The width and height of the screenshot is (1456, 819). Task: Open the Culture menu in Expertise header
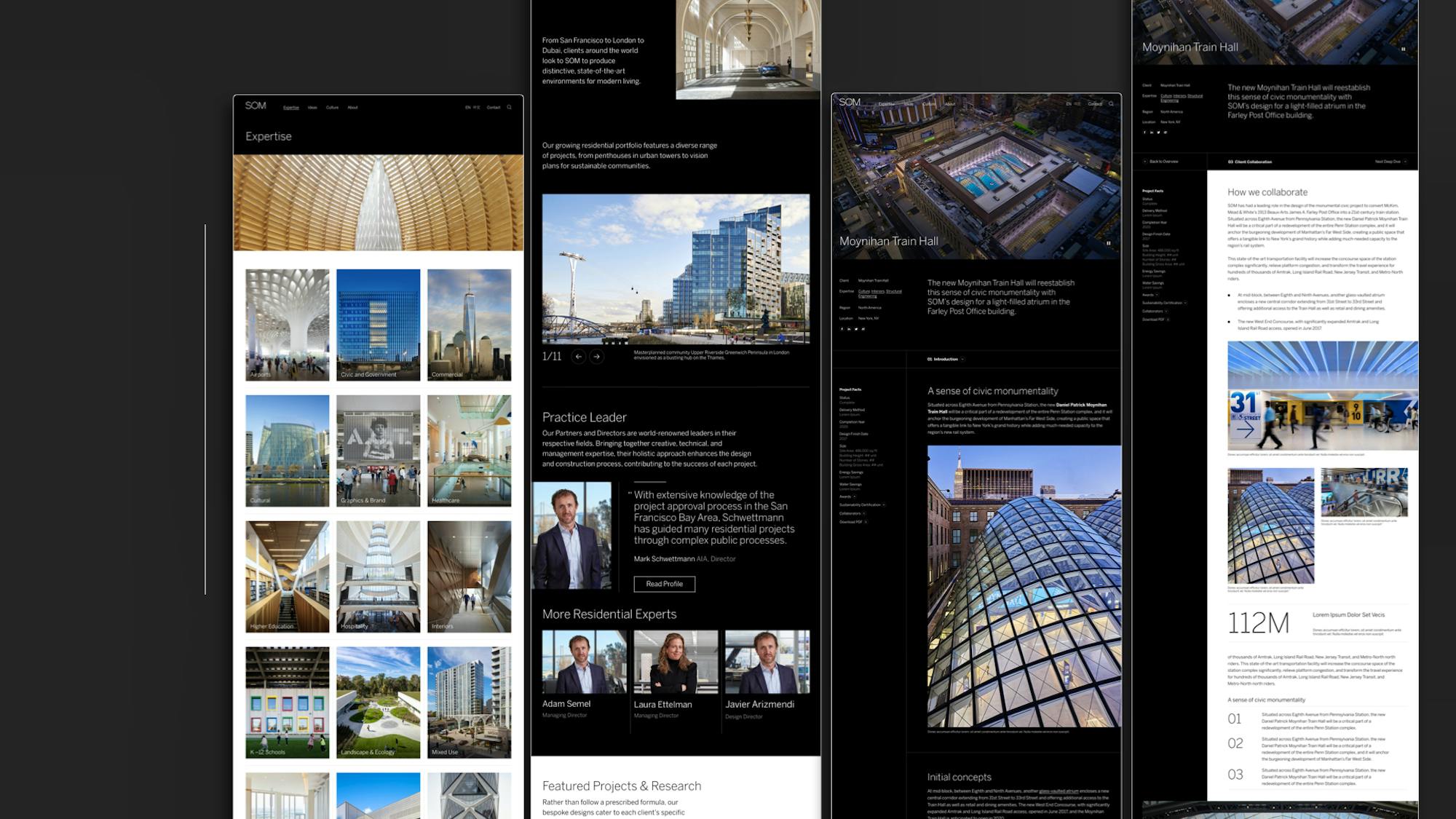point(332,107)
